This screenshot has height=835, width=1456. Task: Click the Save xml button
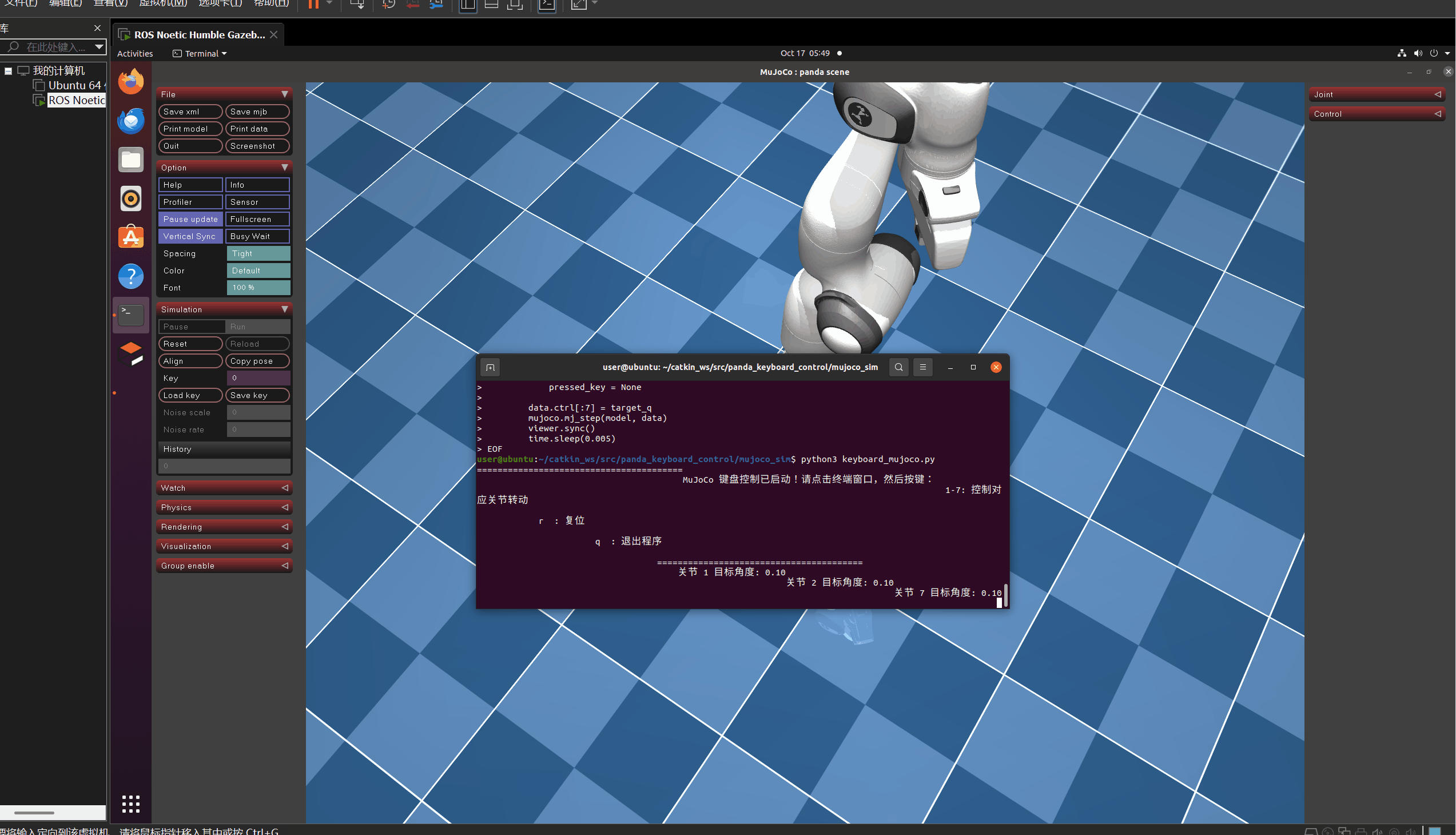(x=190, y=112)
